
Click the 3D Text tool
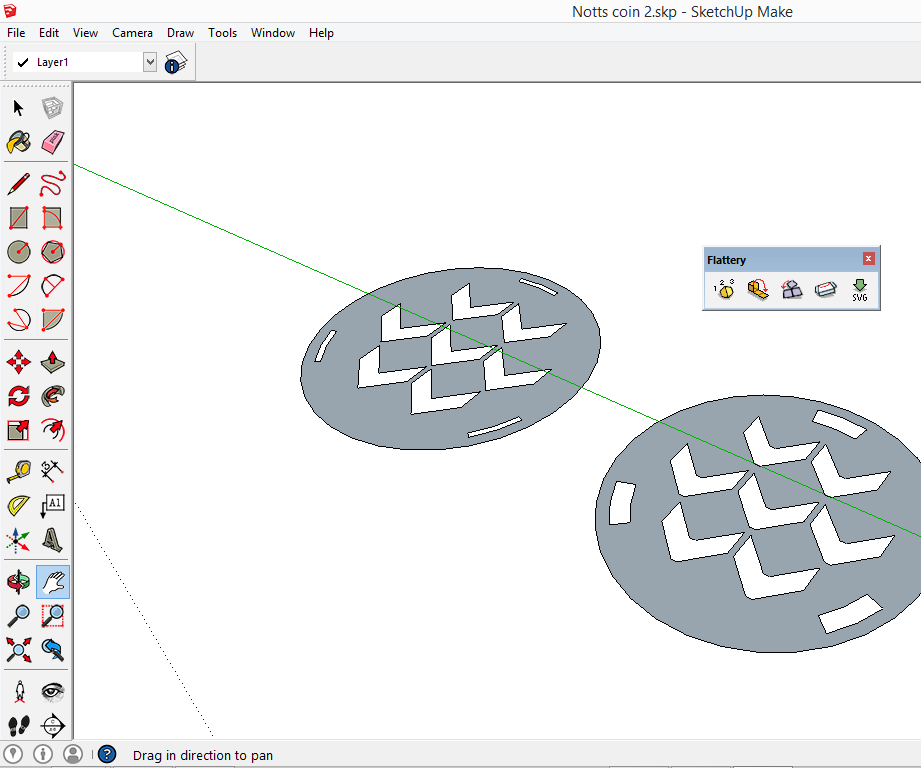[x=52, y=541]
